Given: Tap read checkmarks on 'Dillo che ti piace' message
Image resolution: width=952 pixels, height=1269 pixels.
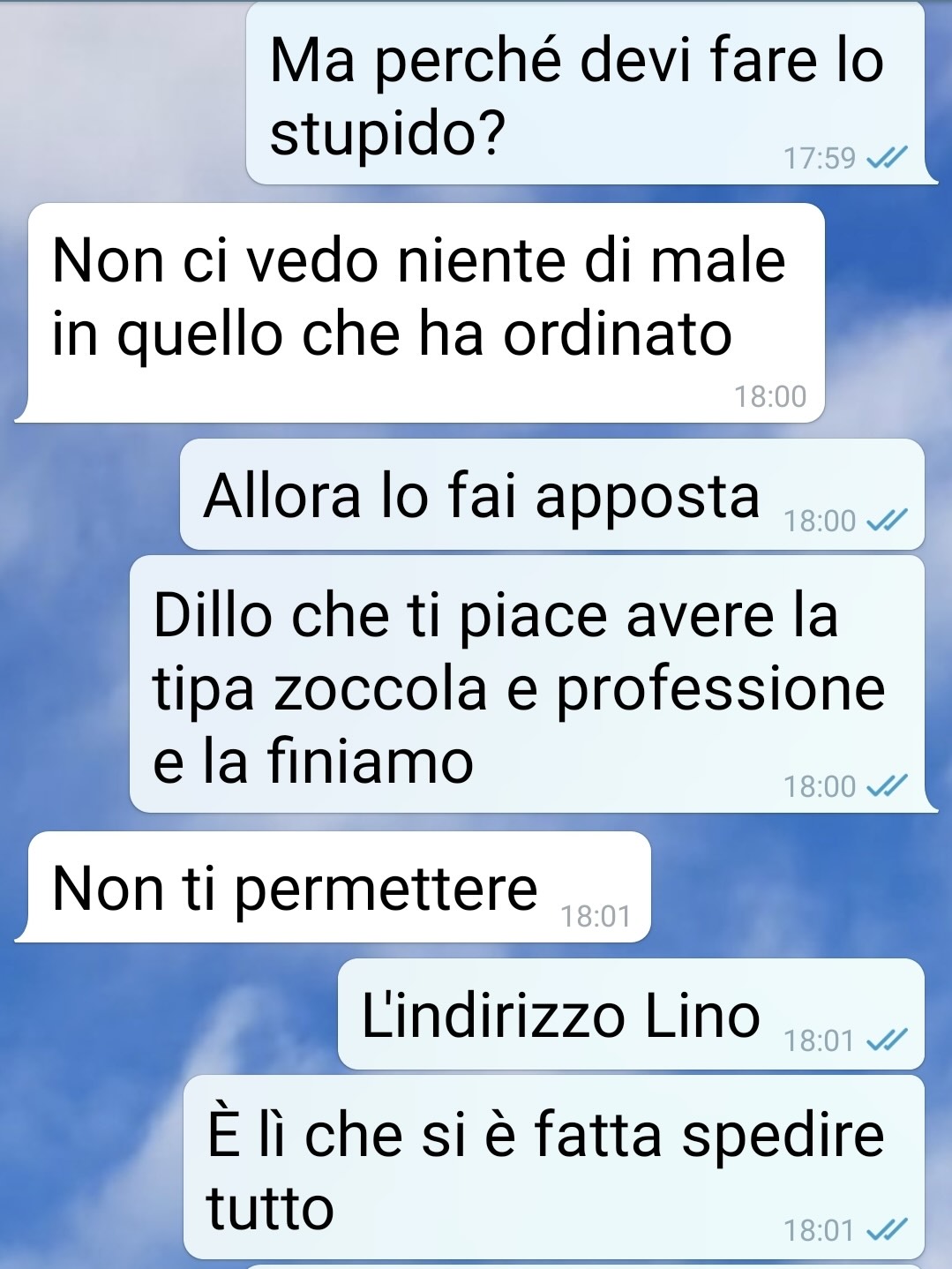Looking at the screenshot, I should click(x=886, y=785).
